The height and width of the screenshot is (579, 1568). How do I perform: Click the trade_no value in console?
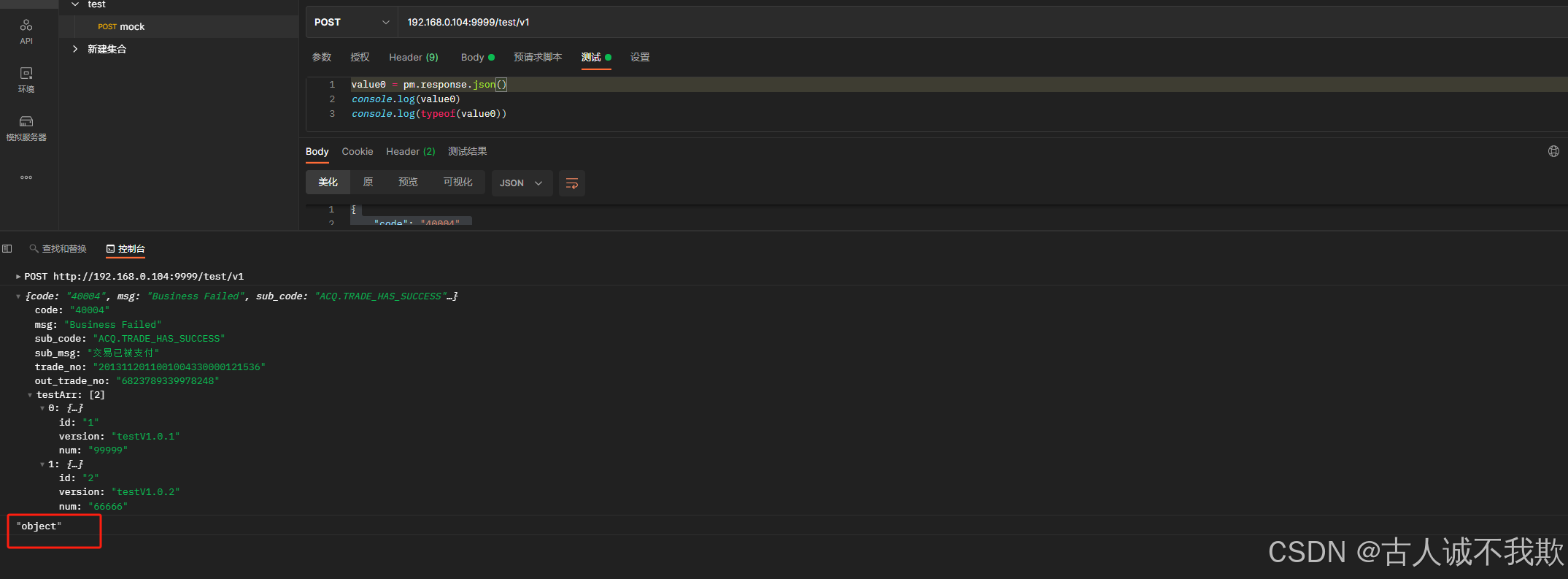pos(179,367)
